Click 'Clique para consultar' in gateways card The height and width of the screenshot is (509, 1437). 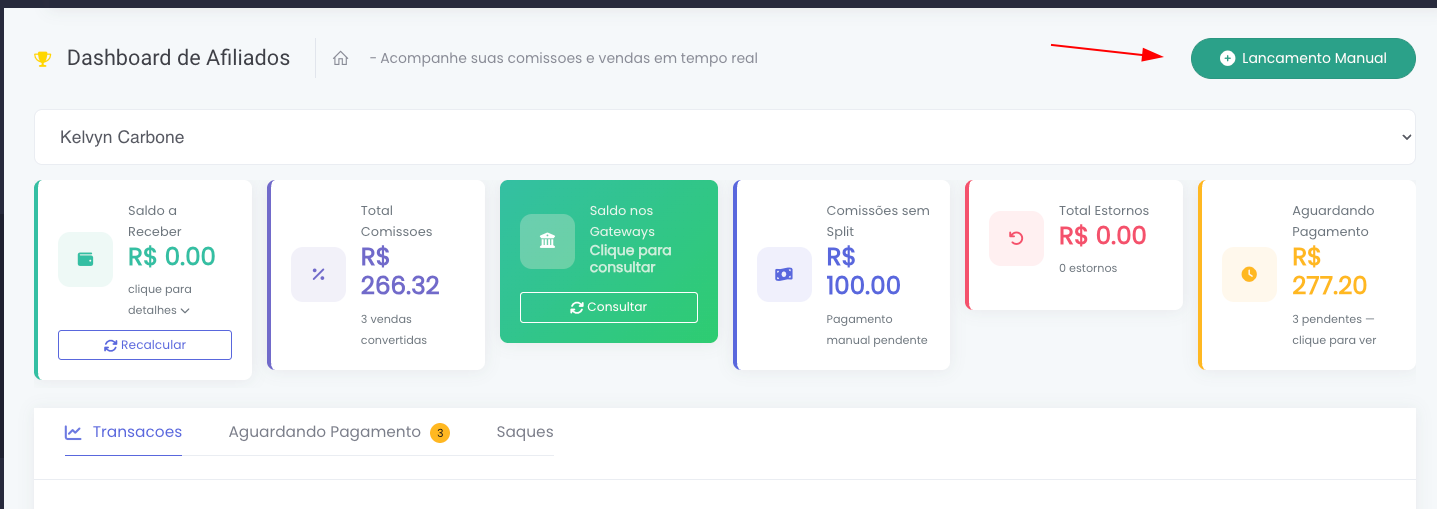point(630,259)
